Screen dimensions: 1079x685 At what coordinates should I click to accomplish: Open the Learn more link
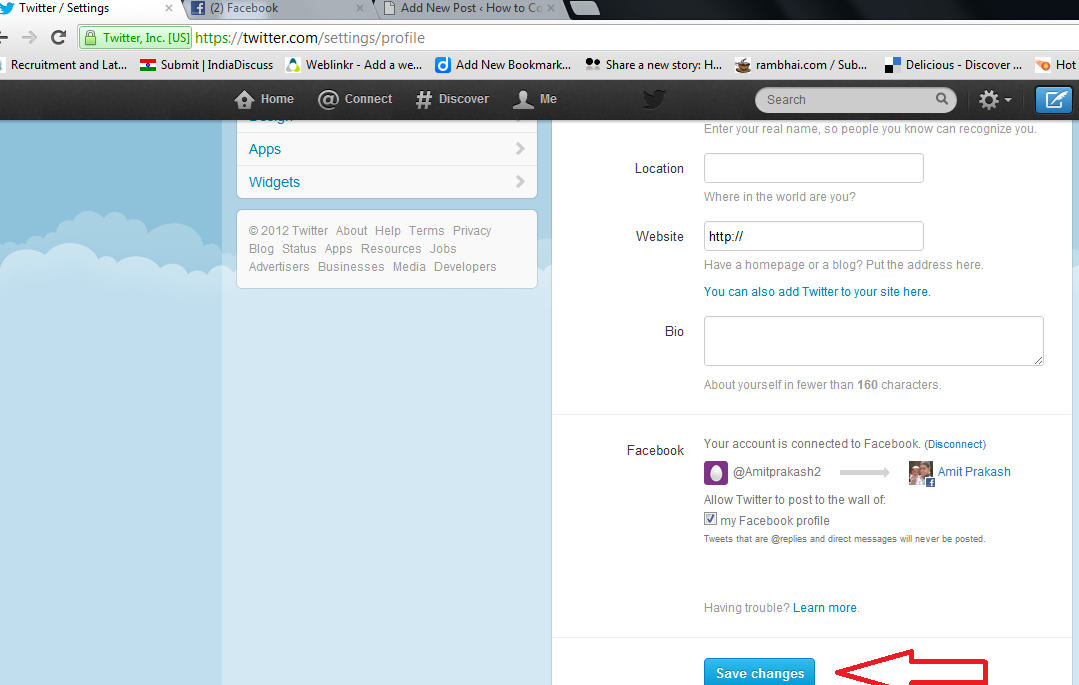(824, 608)
